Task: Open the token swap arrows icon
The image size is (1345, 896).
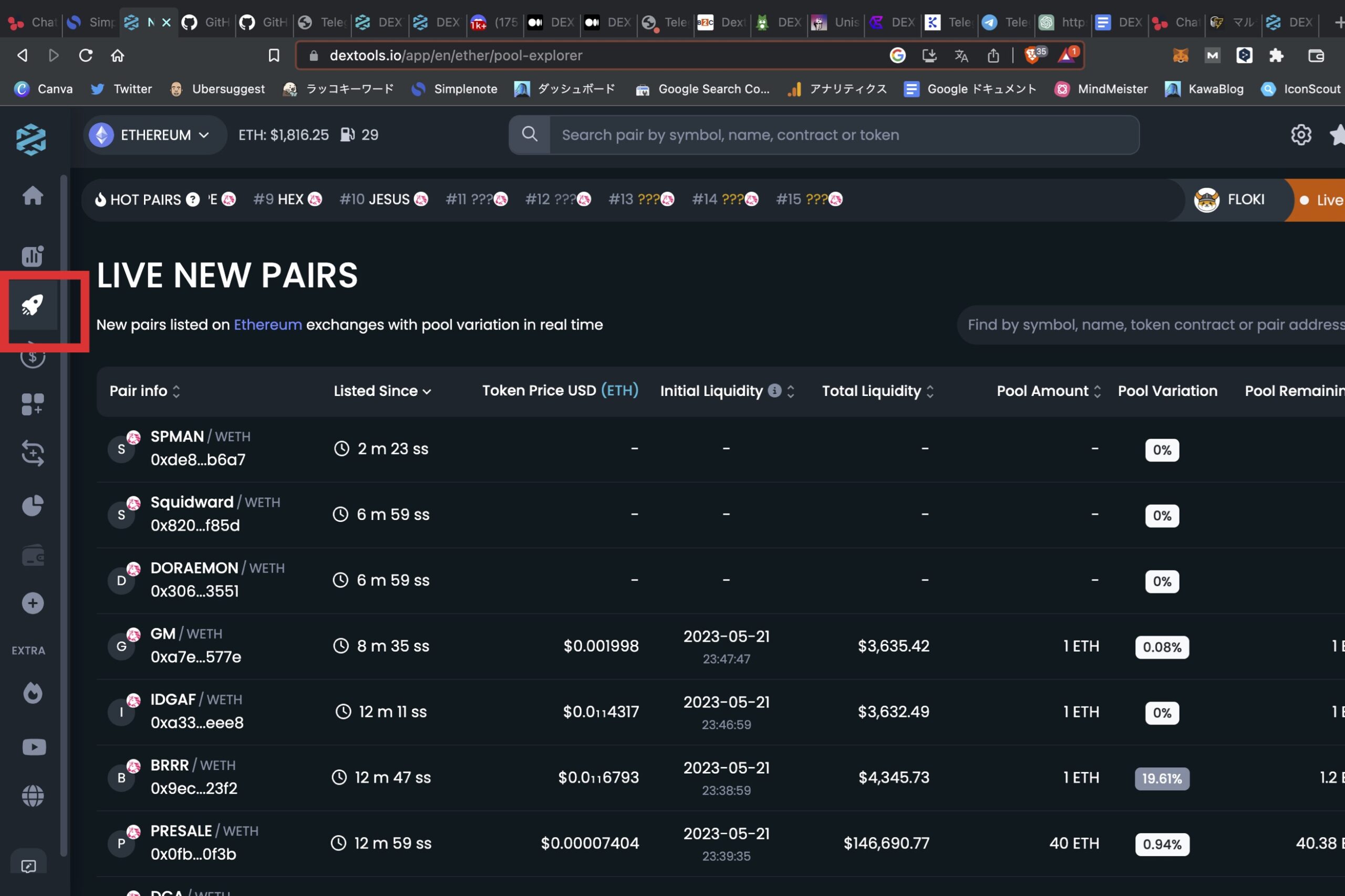Action: tap(33, 453)
